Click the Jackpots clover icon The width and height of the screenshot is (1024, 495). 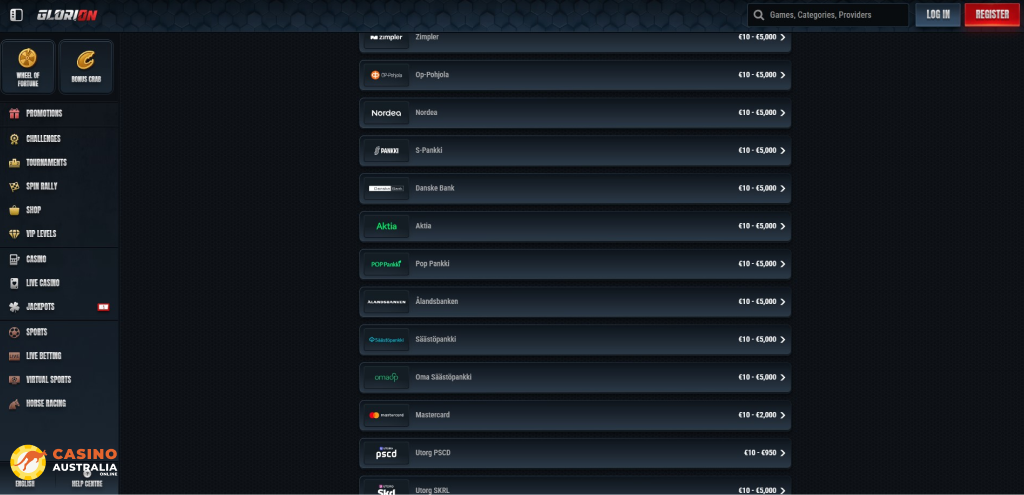click(x=14, y=307)
